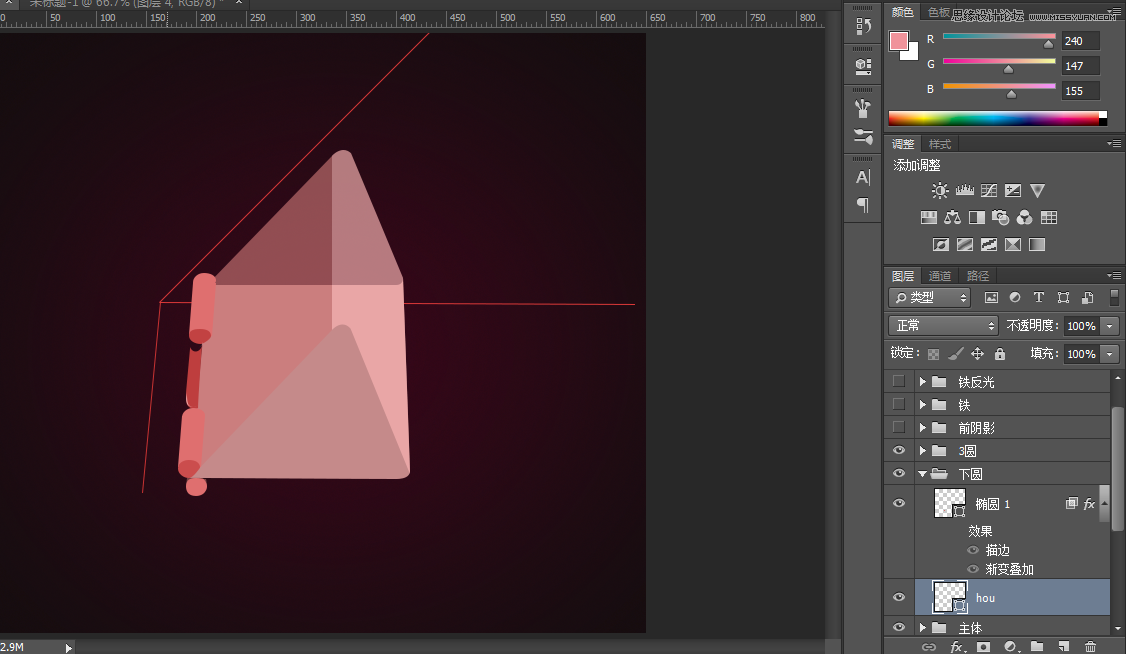Add a Levels adjustment
1126x654 pixels.
pyautogui.click(x=964, y=190)
